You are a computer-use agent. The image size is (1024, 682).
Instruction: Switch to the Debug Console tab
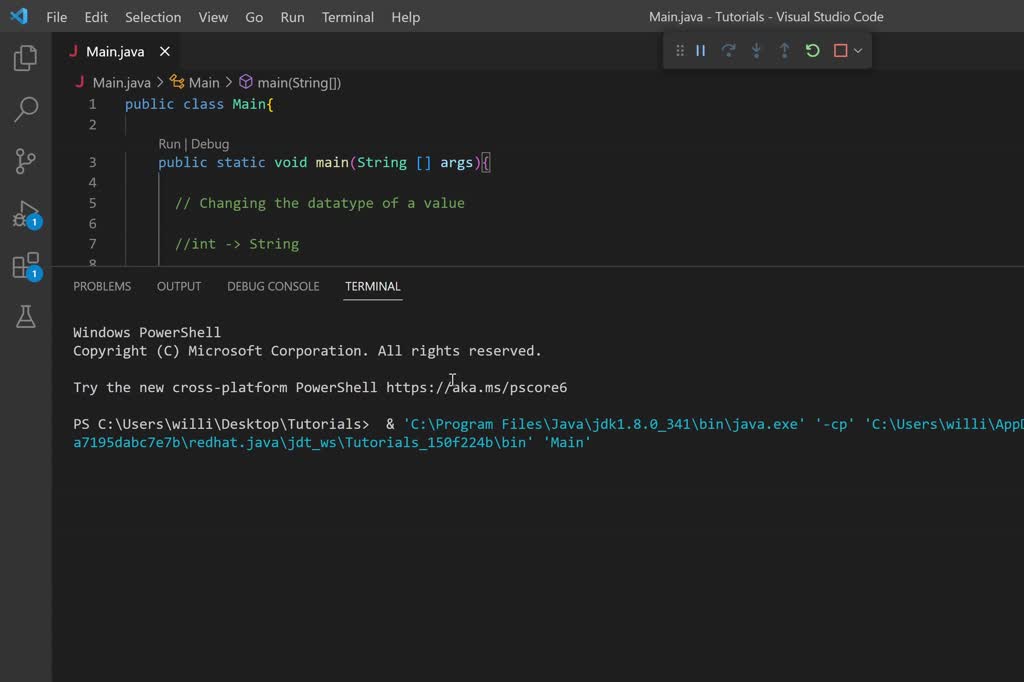point(273,286)
